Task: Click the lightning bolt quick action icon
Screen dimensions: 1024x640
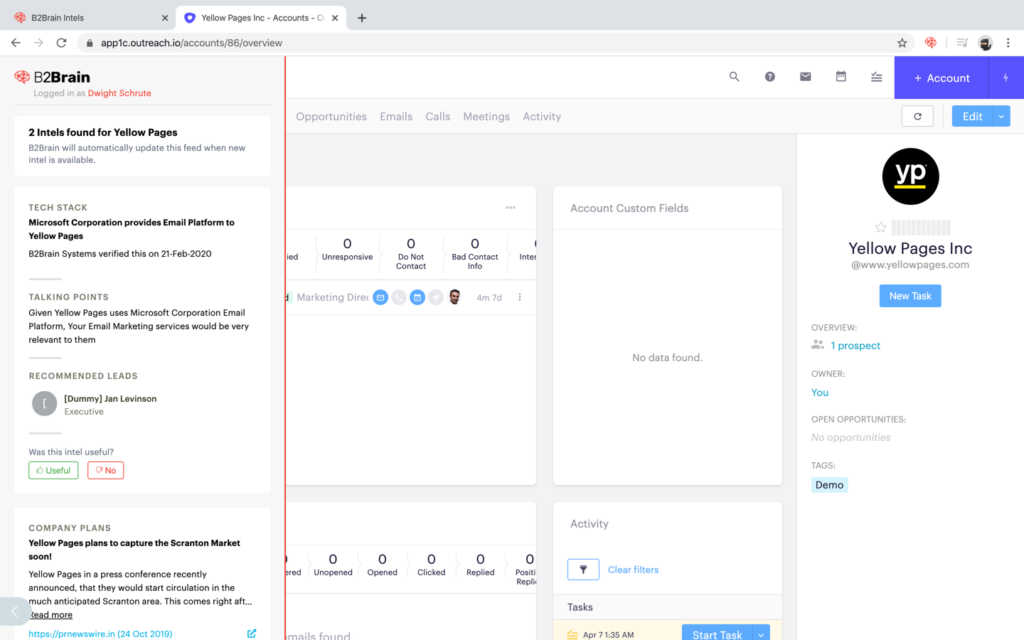Action: click(x=1006, y=78)
